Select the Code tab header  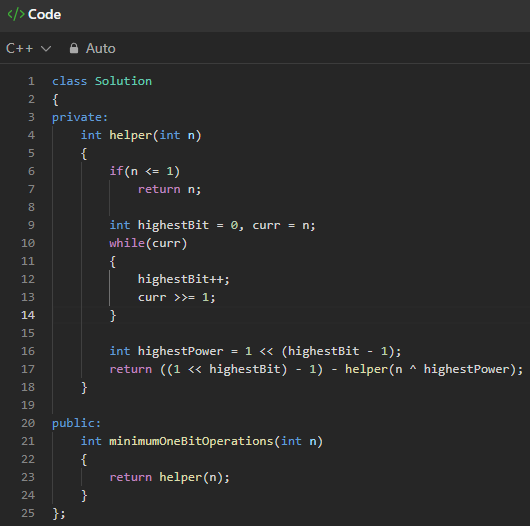pyautogui.click(x=34, y=15)
